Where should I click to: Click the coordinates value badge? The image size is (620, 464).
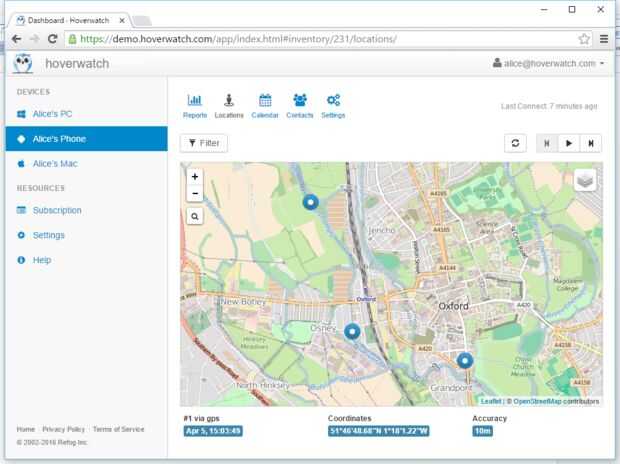click(x=378, y=431)
